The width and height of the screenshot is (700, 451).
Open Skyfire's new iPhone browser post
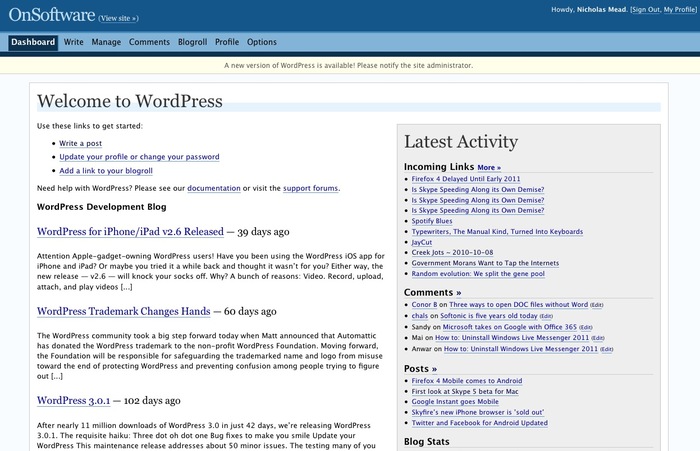[x=478, y=412]
